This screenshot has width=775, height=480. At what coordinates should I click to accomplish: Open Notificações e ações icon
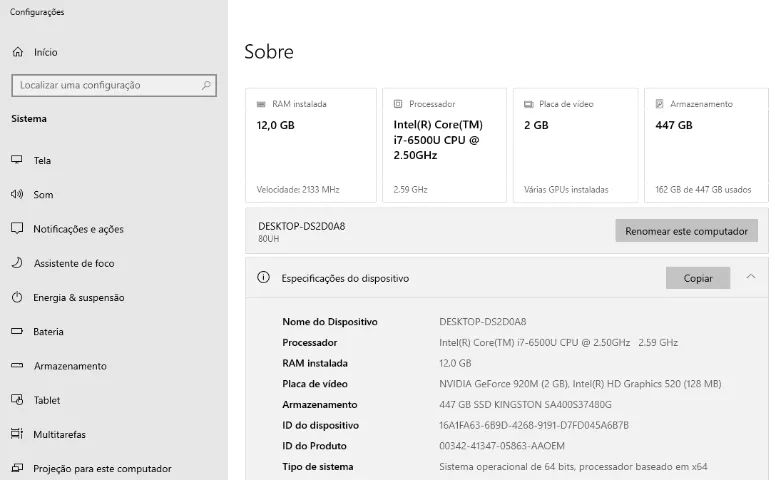(x=17, y=228)
